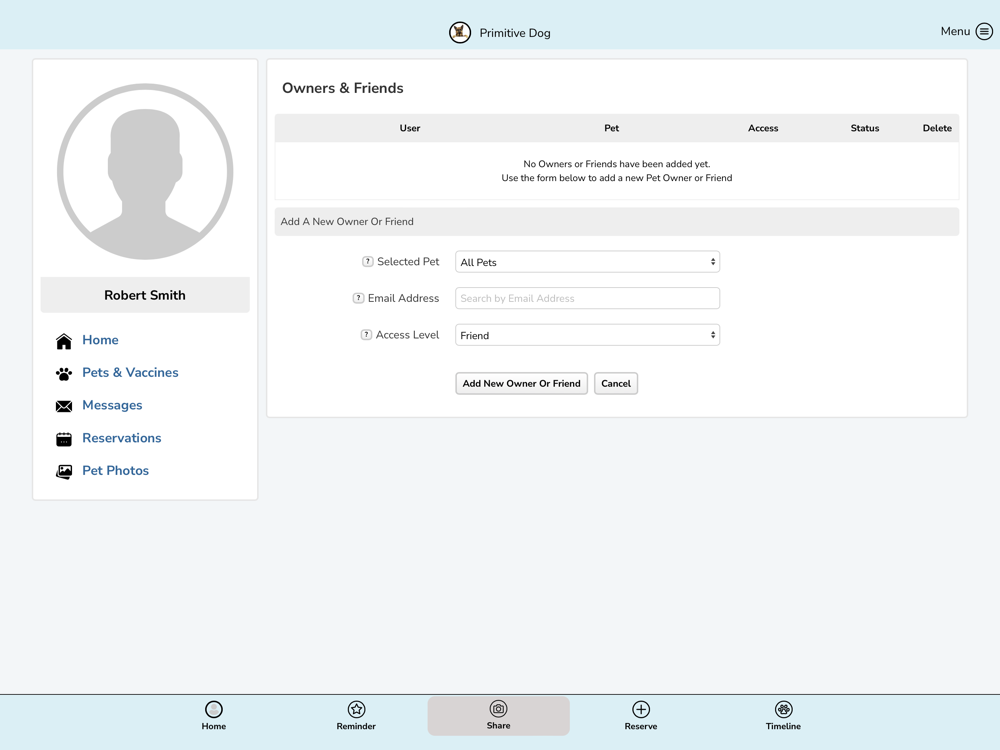Click the Search by Email Address field
The image size is (1000, 750).
click(587, 298)
